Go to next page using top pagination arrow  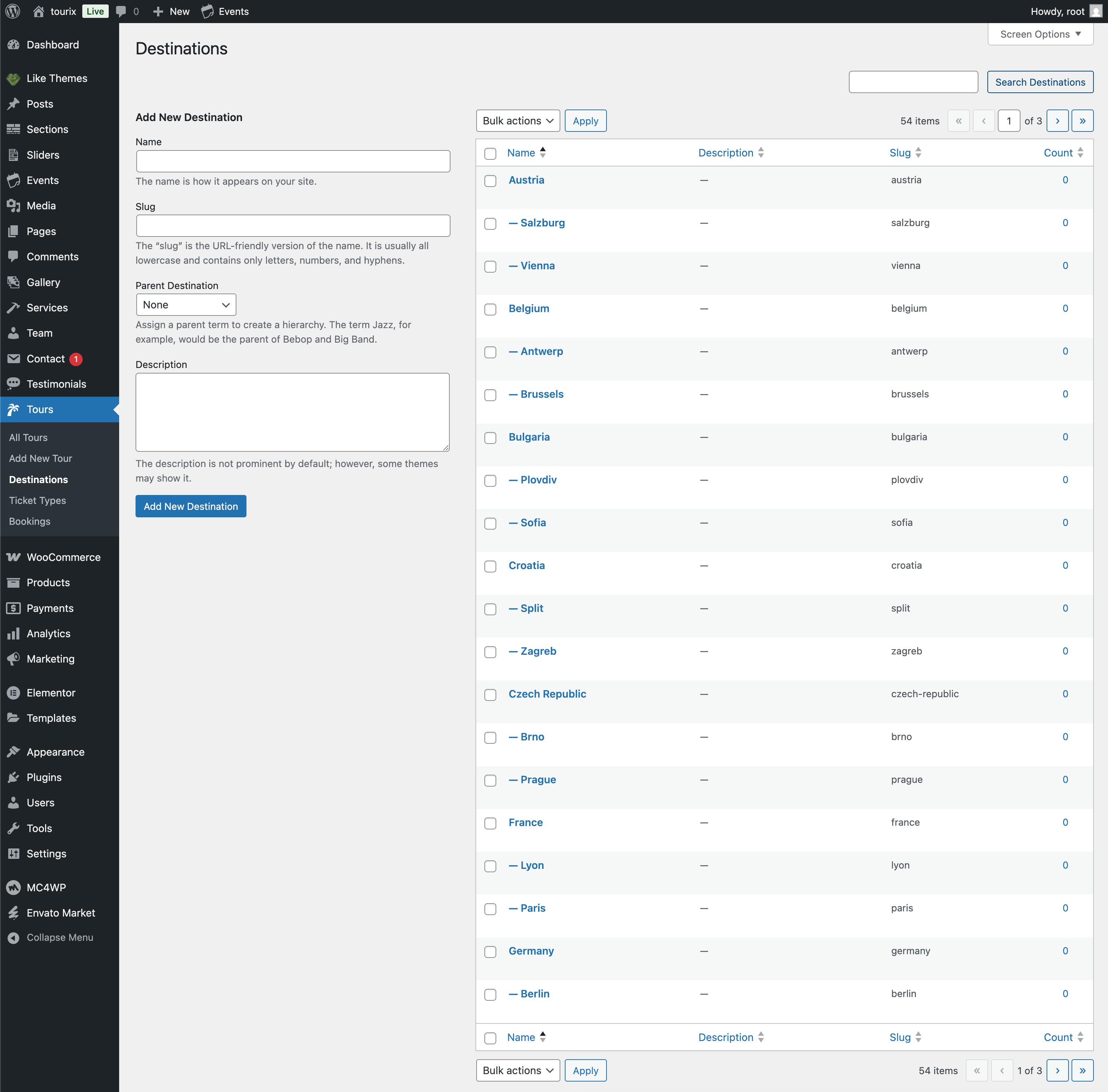tap(1057, 120)
